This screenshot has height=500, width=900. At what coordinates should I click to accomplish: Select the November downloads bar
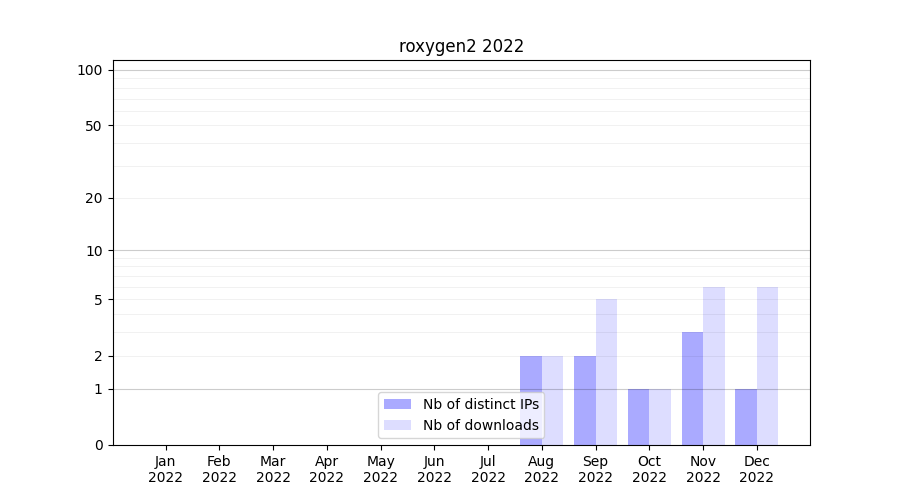tap(714, 366)
